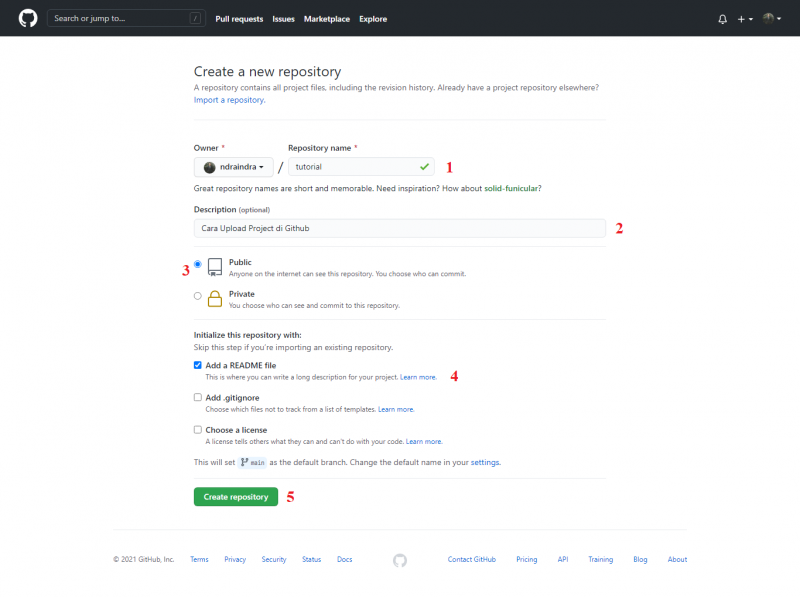Click the Private lock icon
The height and width of the screenshot is (597, 800).
tap(215, 299)
